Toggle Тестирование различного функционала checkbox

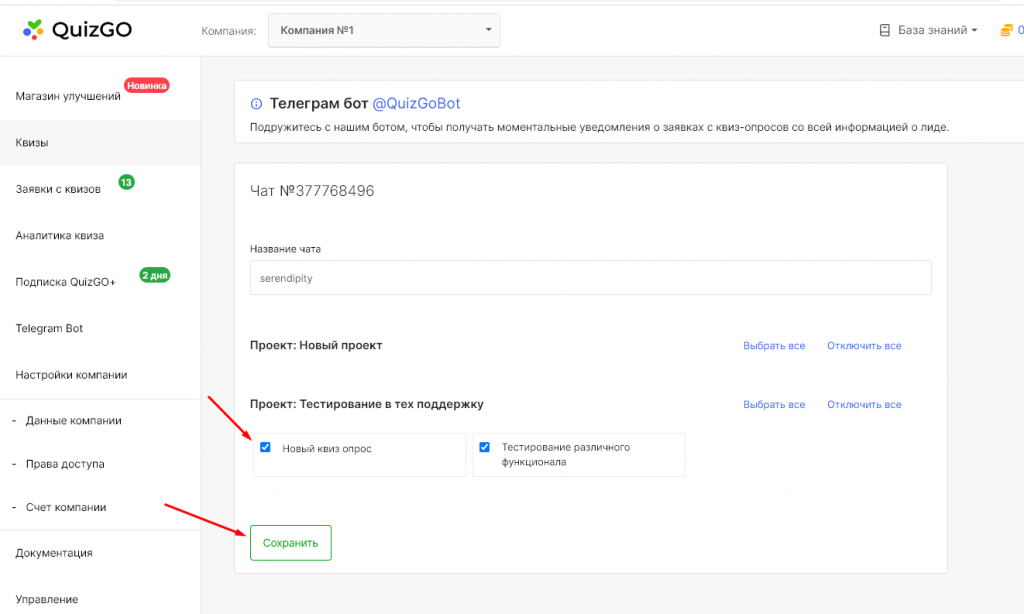point(485,447)
